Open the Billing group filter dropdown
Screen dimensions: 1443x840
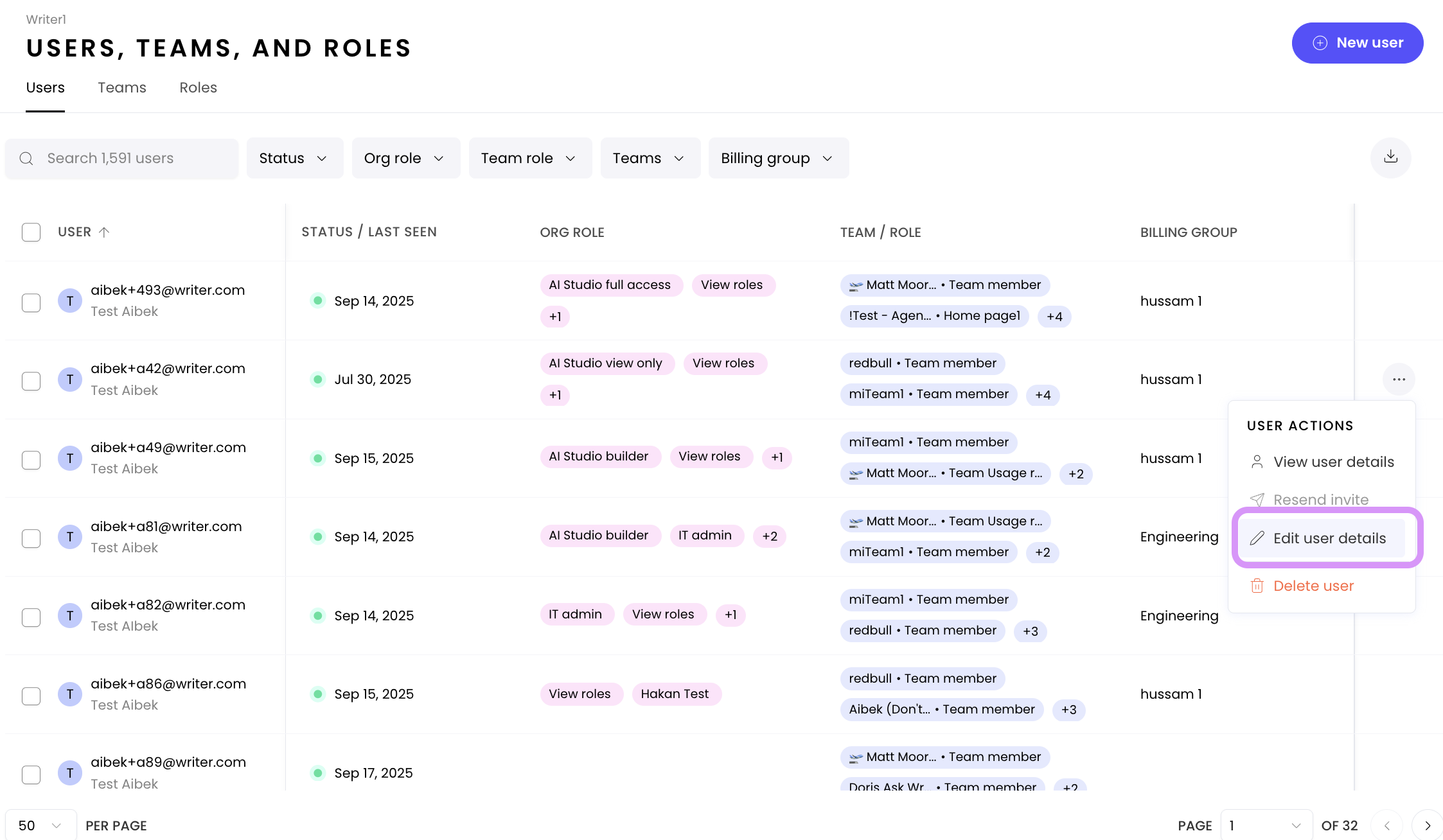point(778,159)
